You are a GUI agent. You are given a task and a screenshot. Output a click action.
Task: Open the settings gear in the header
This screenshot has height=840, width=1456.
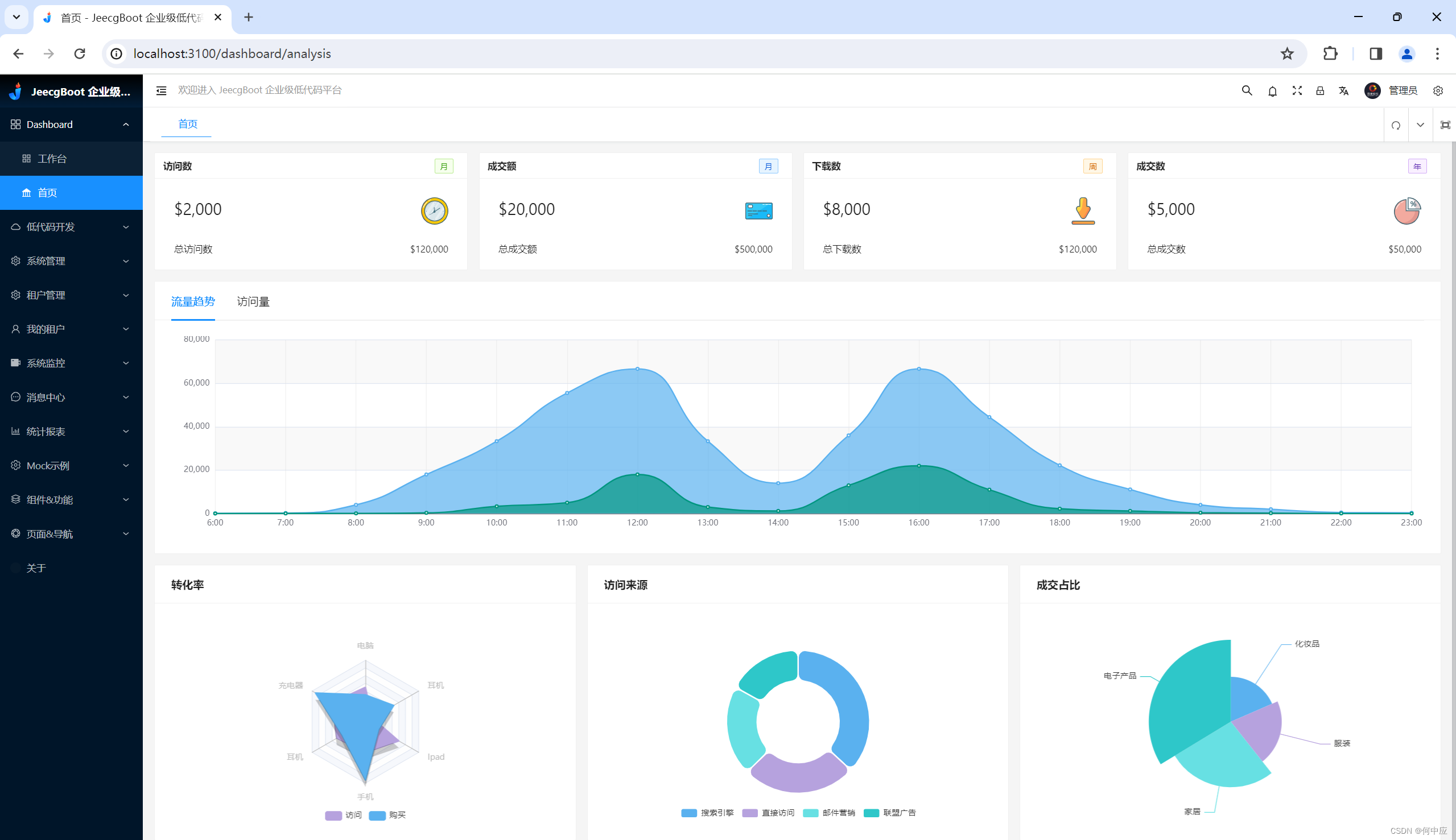(1438, 90)
